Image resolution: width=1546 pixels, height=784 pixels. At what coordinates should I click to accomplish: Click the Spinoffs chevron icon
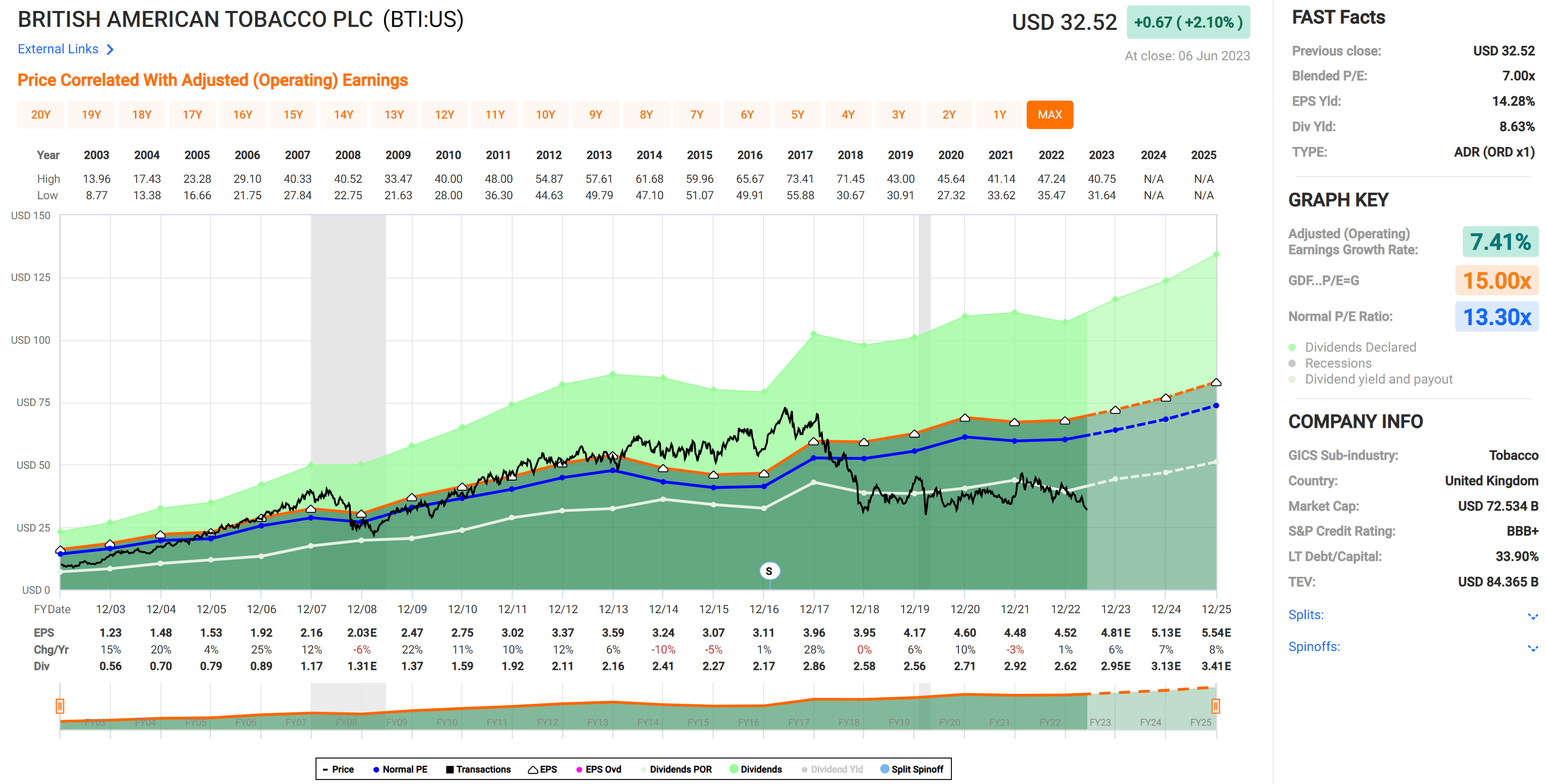click(x=1532, y=648)
